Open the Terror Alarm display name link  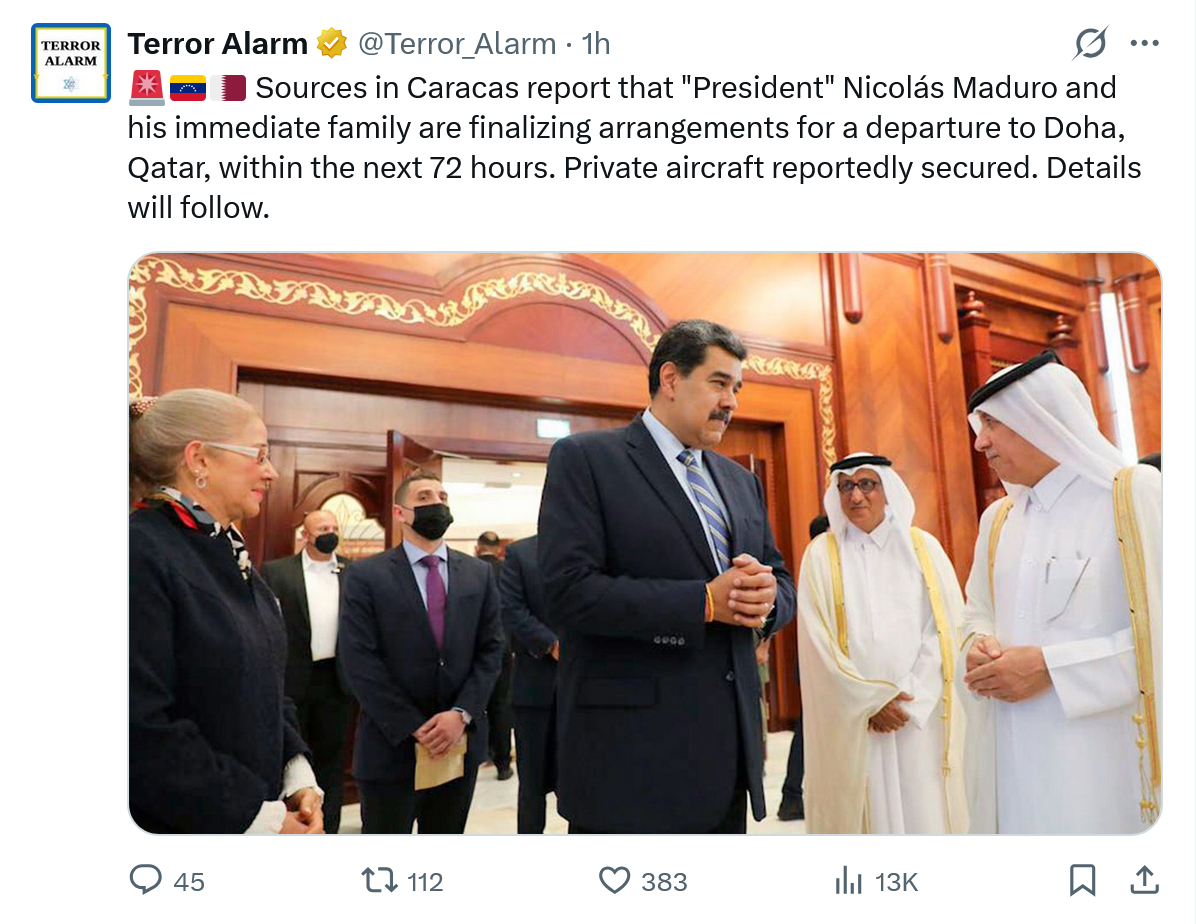218,44
